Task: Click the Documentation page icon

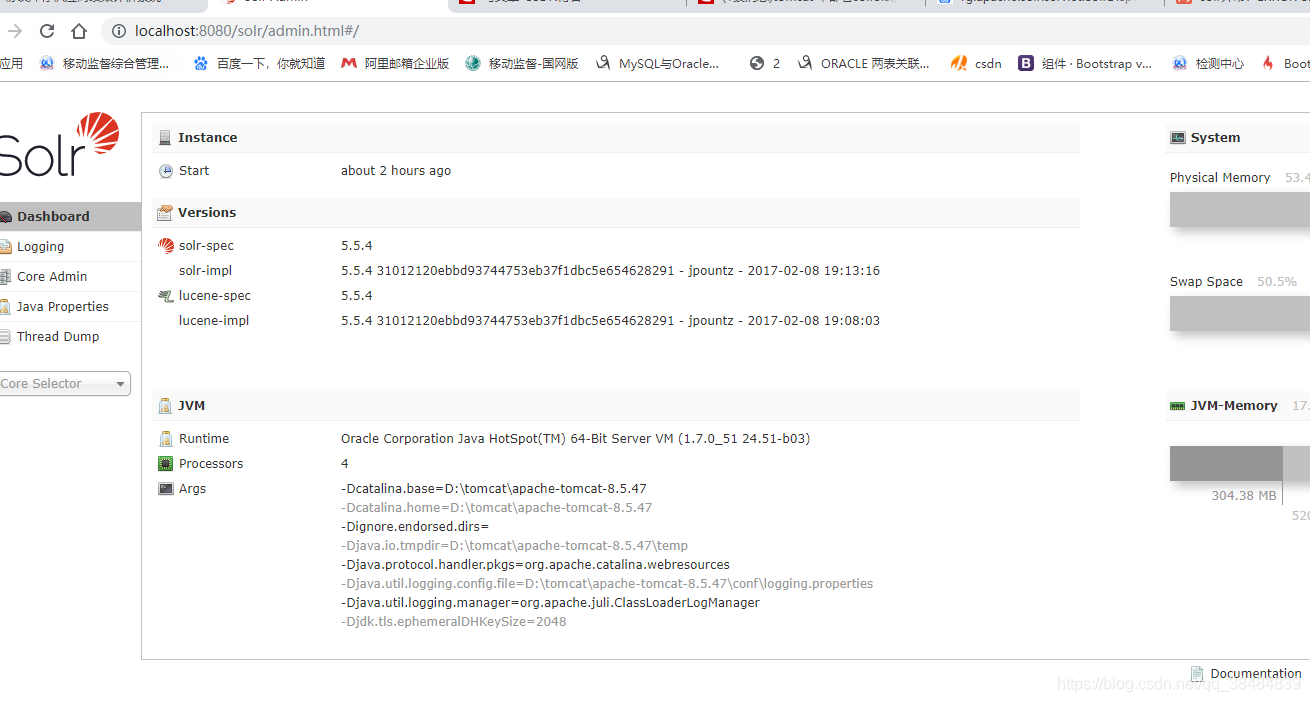Action: [1197, 673]
